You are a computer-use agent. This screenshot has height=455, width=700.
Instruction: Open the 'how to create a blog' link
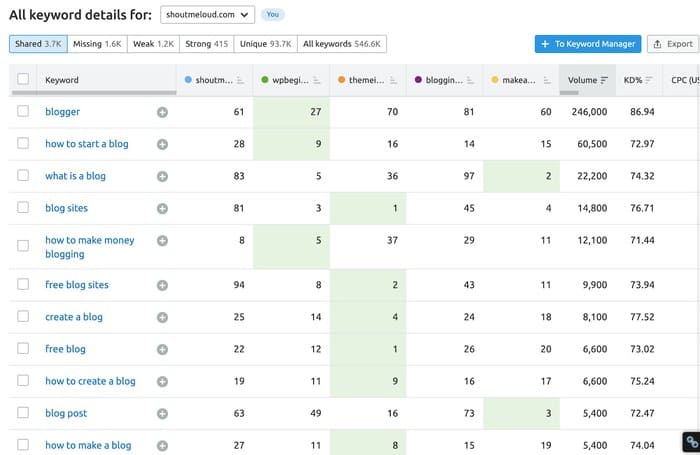point(90,381)
